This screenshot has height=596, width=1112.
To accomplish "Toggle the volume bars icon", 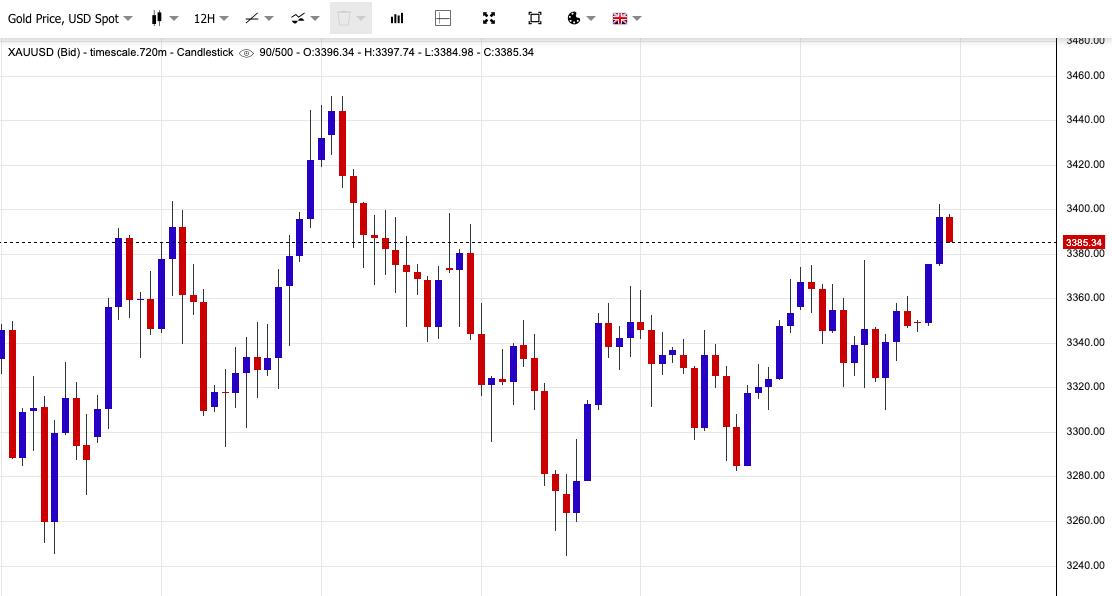I will (x=397, y=18).
